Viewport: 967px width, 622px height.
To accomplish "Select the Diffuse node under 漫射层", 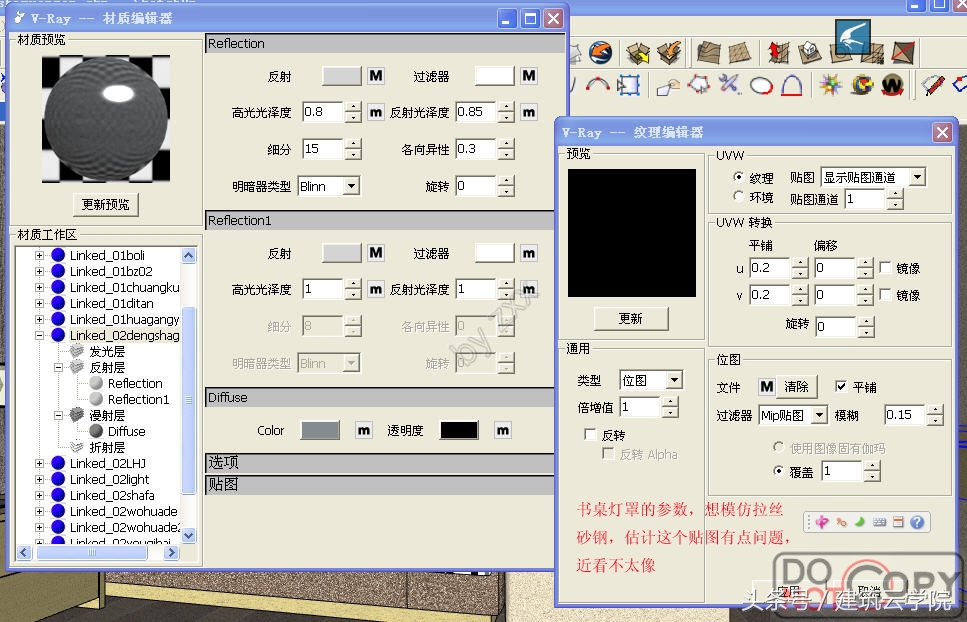I will pyautogui.click(x=126, y=431).
